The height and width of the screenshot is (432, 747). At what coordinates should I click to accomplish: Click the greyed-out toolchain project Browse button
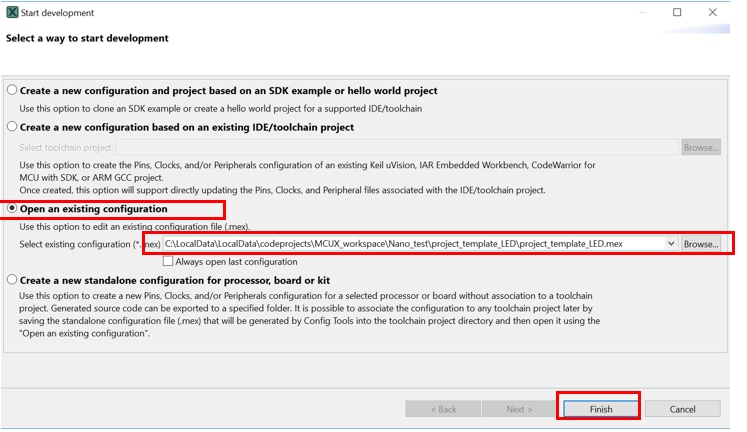[x=701, y=147]
